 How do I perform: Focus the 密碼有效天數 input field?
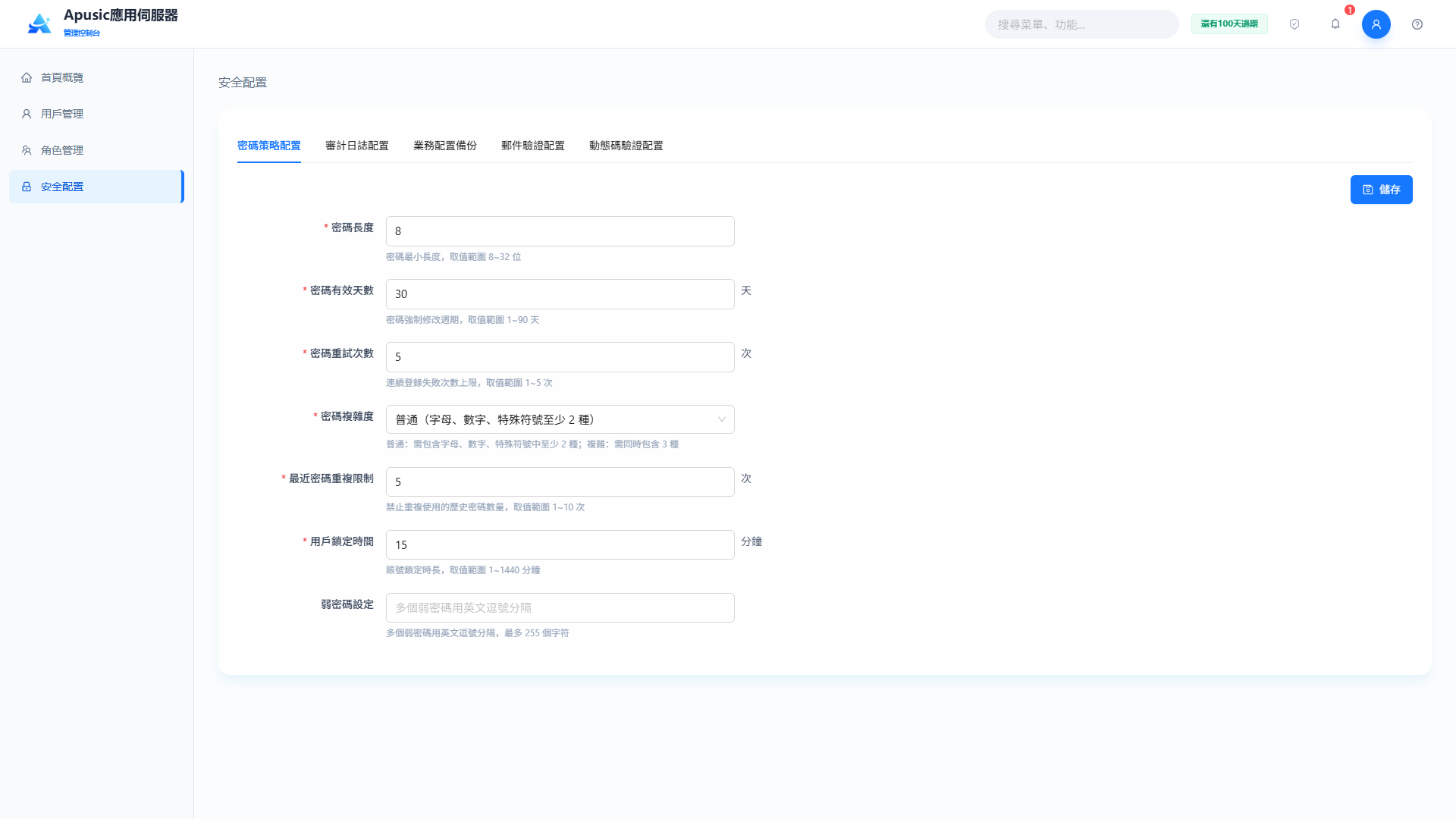point(560,294)
